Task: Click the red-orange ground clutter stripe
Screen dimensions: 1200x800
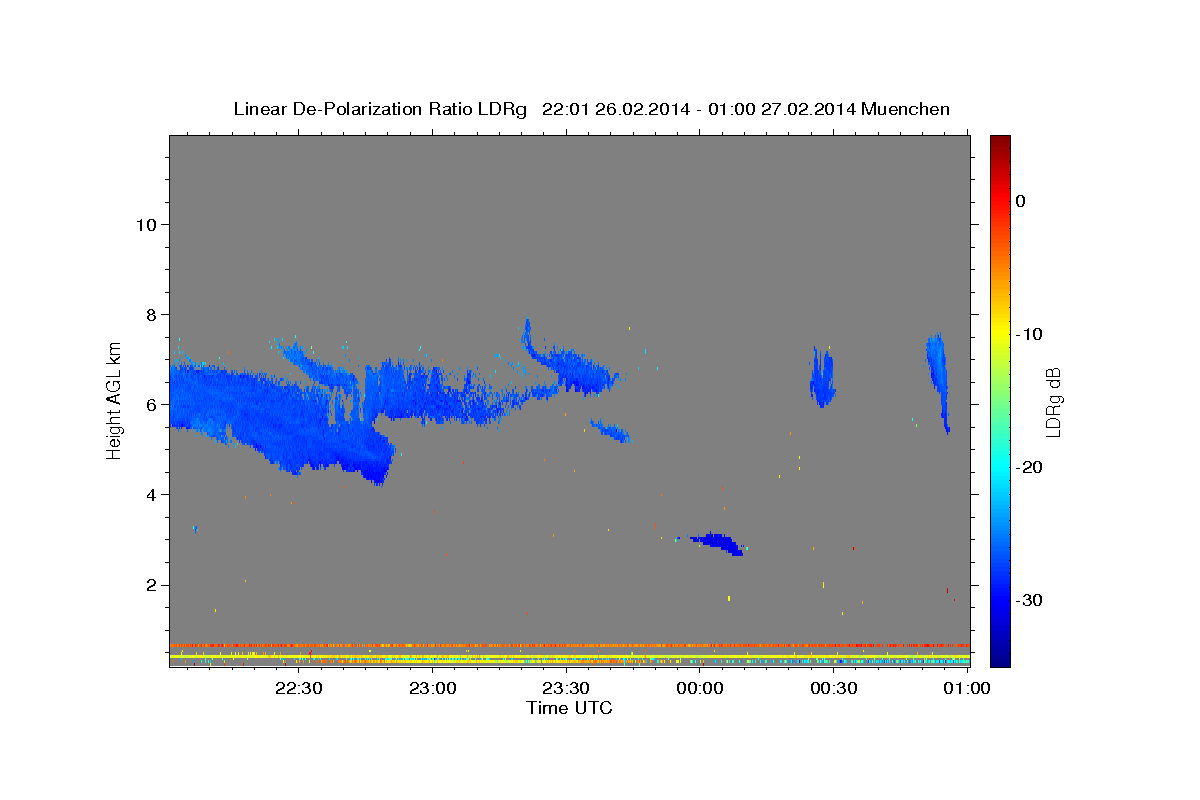Action: (570, 645)
